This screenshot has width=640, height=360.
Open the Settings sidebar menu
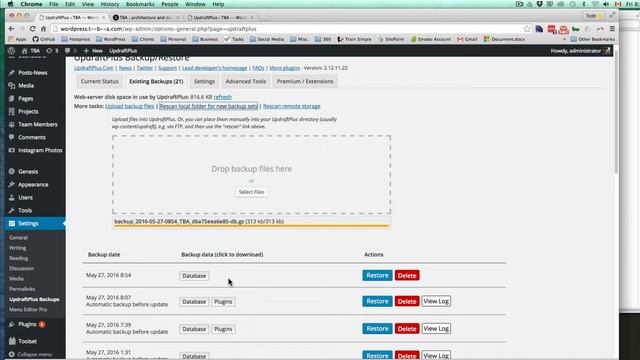[x=35, y=223]
